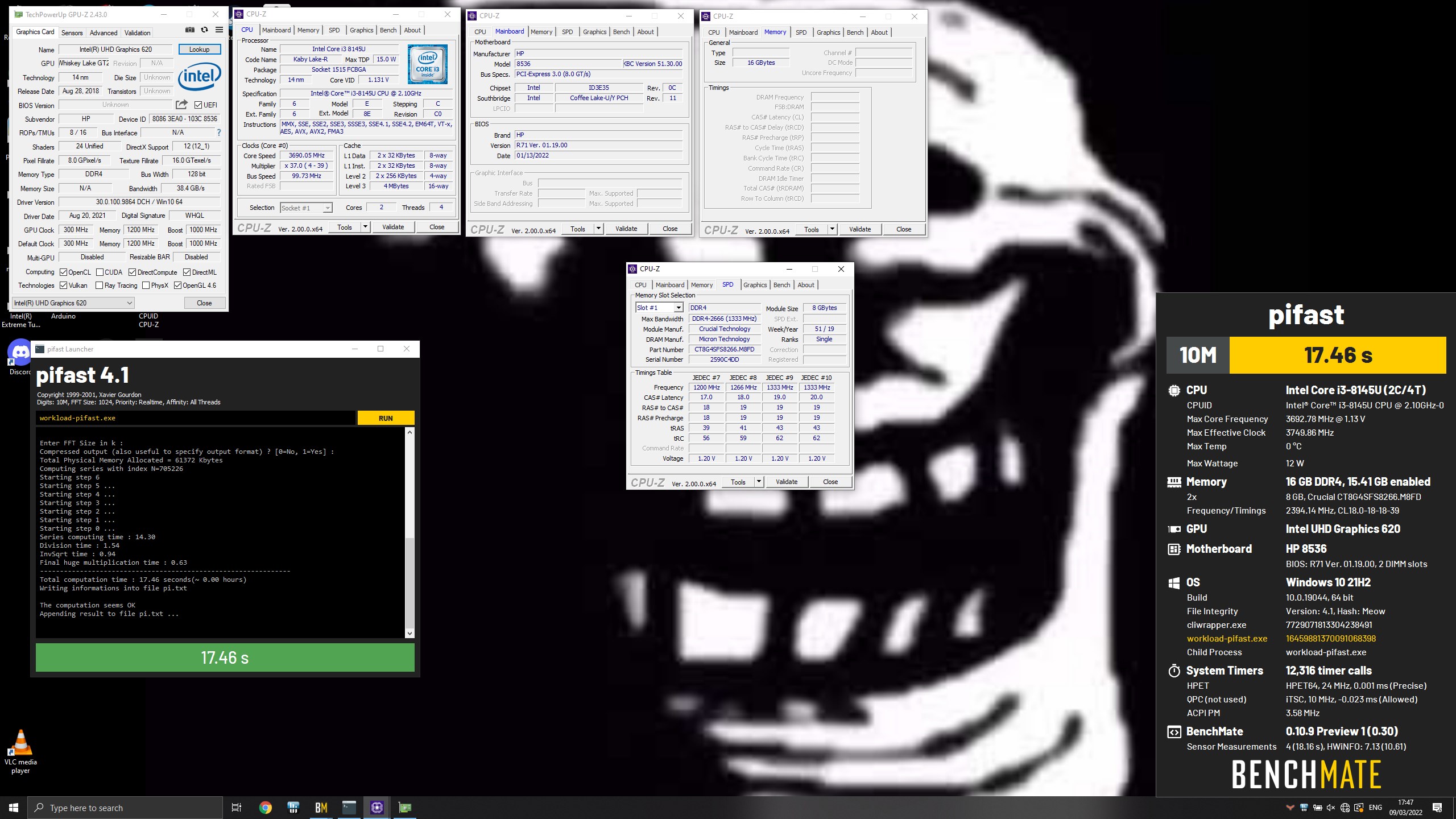
Task: Open Task View on the taskbar
Action: (237, 808)
